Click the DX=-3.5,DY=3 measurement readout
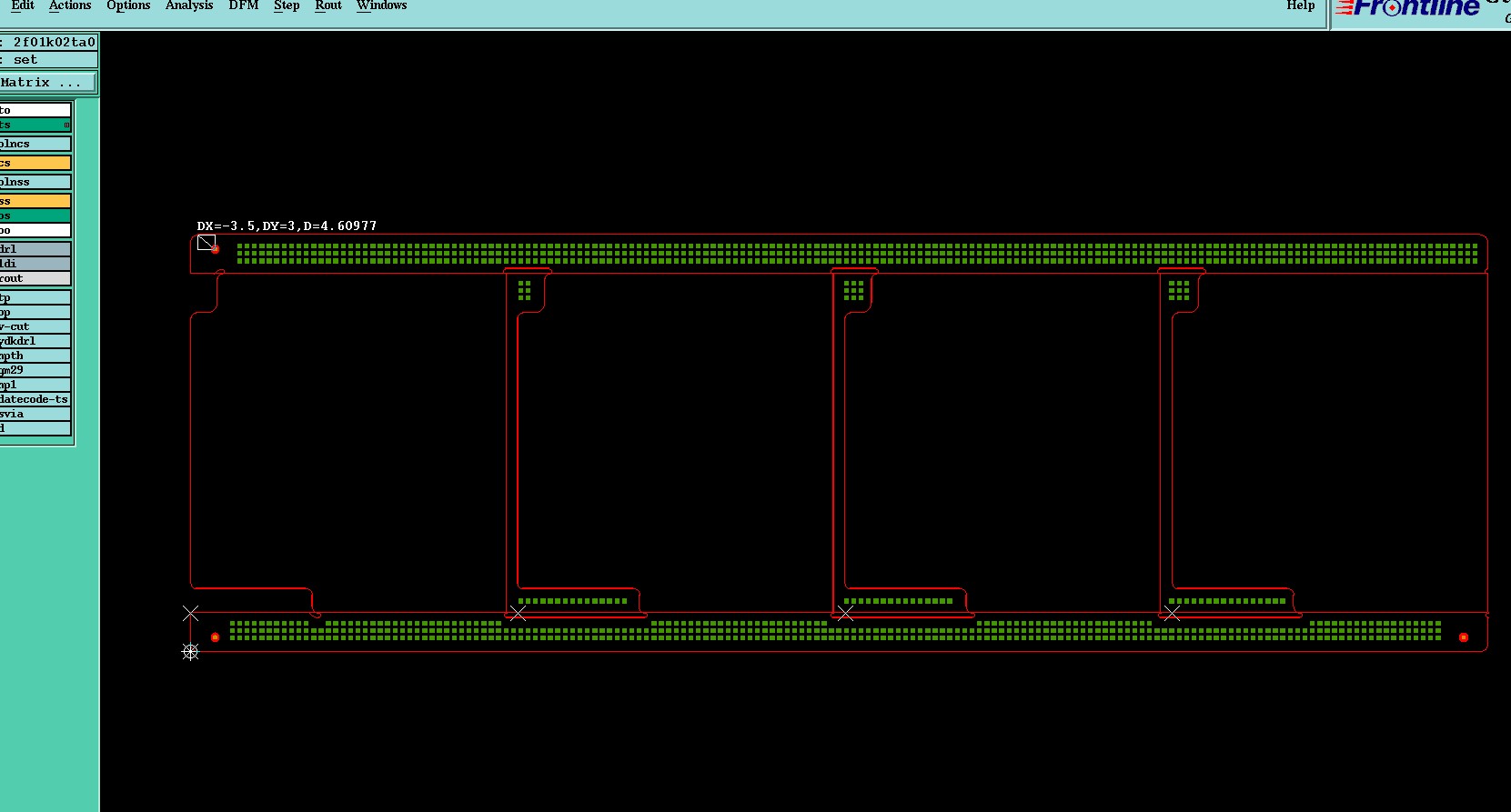The image size is (1511, 812). 287,226
